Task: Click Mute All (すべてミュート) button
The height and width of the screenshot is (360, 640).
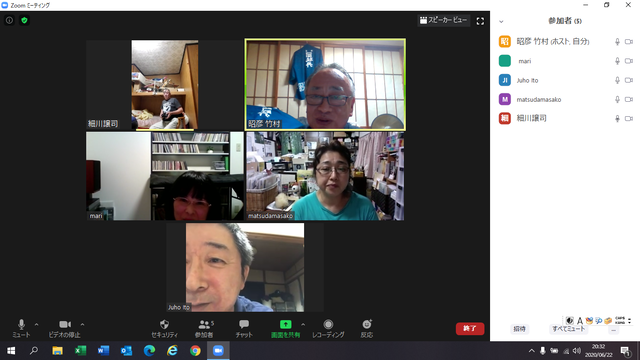Action: point(569,329)
